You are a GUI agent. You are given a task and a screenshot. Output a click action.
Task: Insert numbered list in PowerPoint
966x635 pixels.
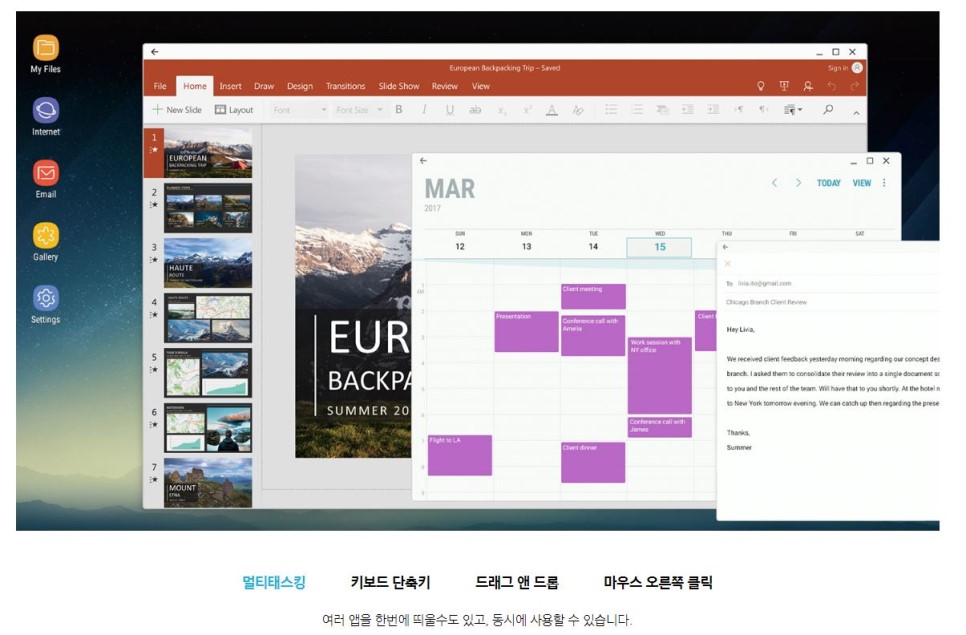click(637, 110)
